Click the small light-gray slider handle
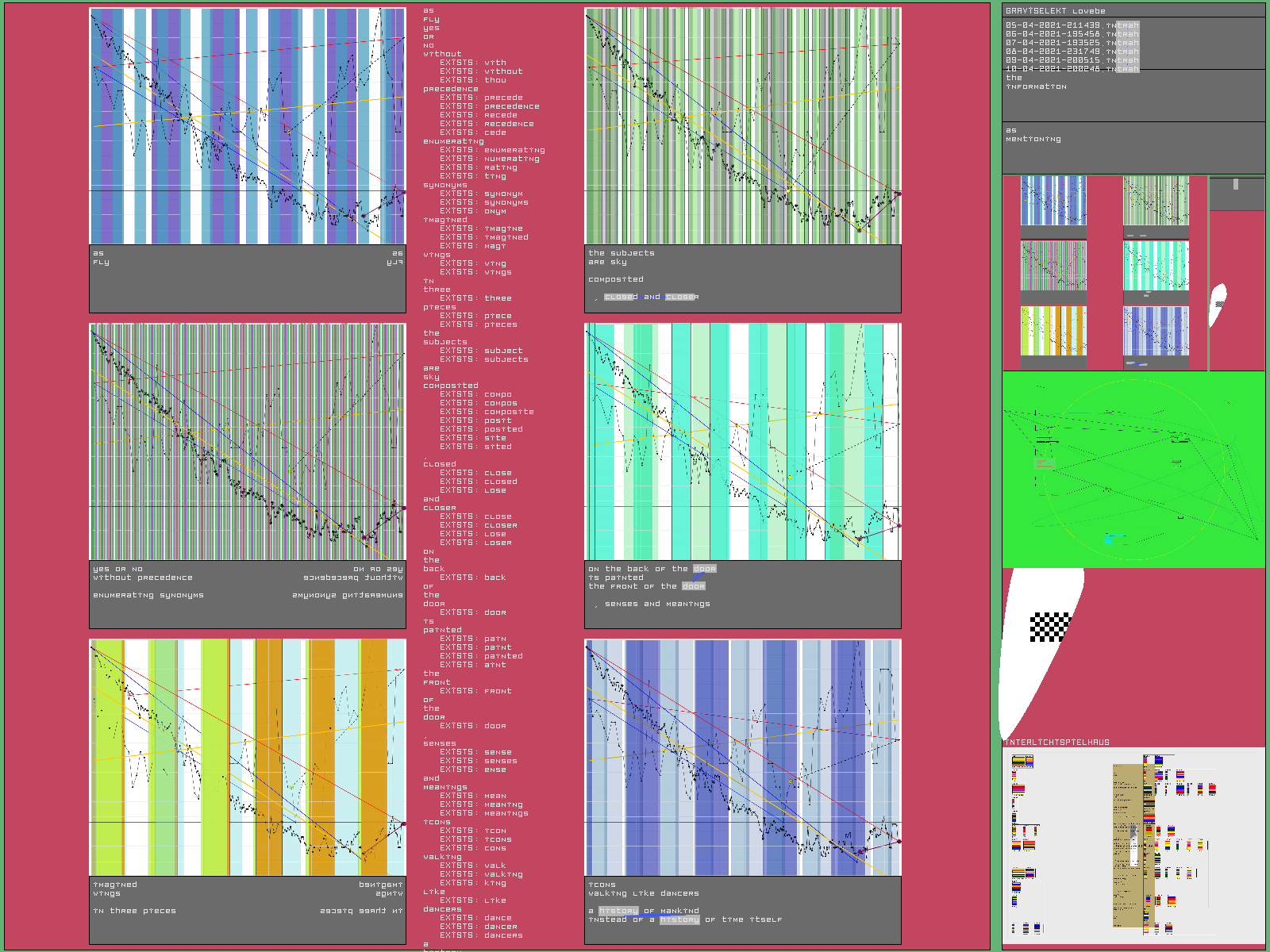This screenshot has width=1270, height=952. (x=1235, y=184)
